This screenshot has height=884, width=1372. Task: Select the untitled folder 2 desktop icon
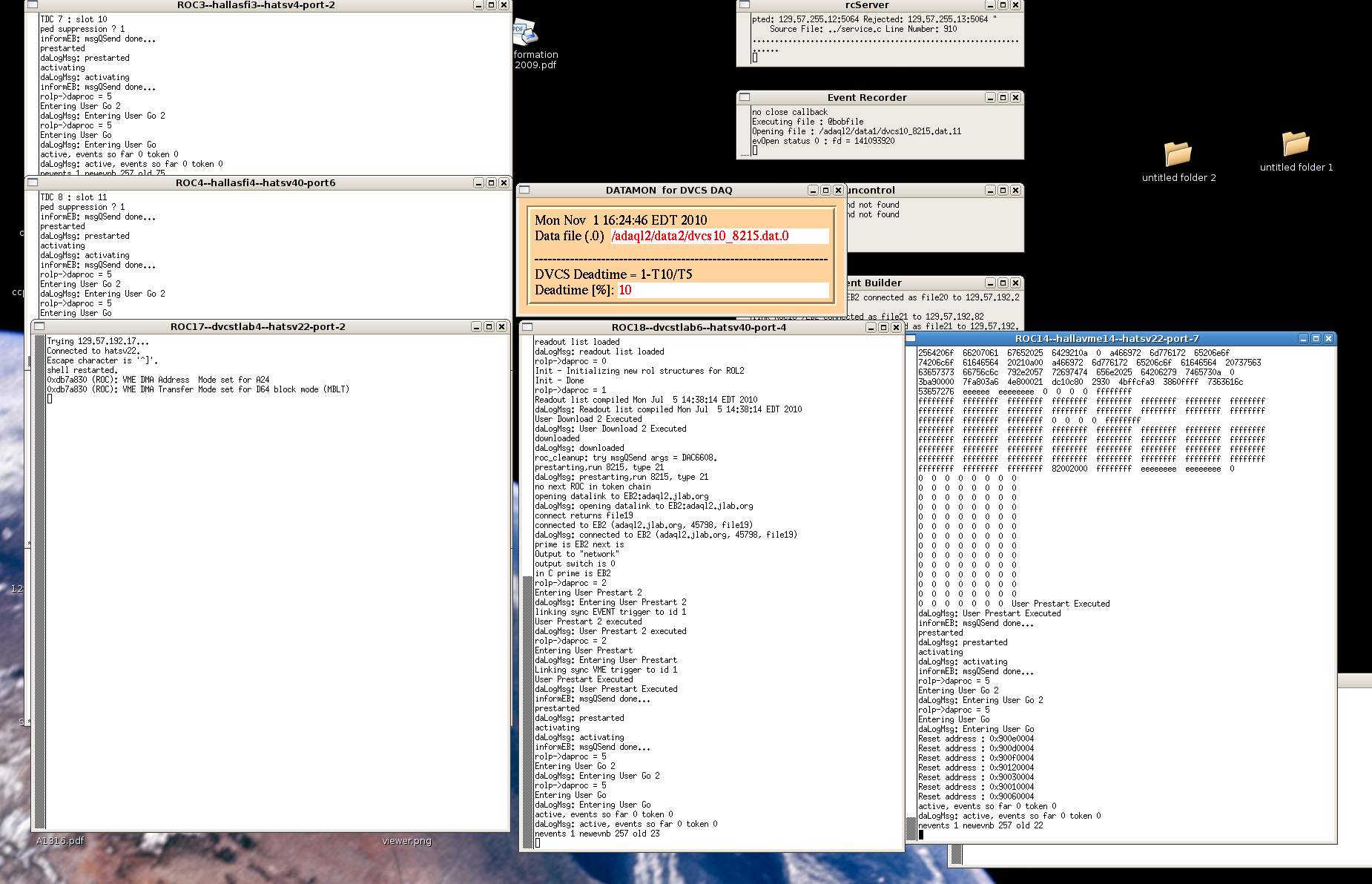coord(1178,162)
